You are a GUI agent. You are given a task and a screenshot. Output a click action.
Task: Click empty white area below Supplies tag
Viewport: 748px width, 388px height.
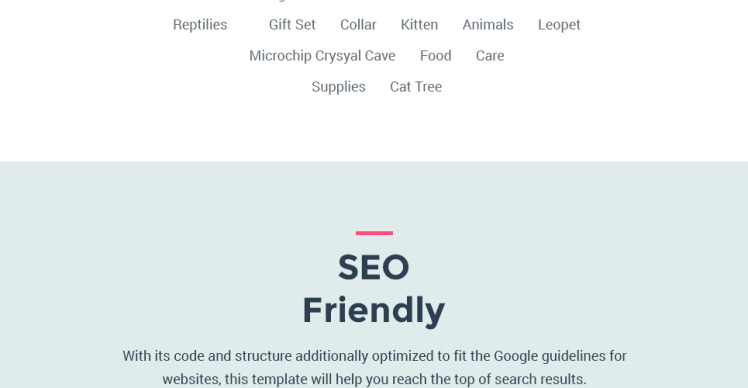coord(338,126)
